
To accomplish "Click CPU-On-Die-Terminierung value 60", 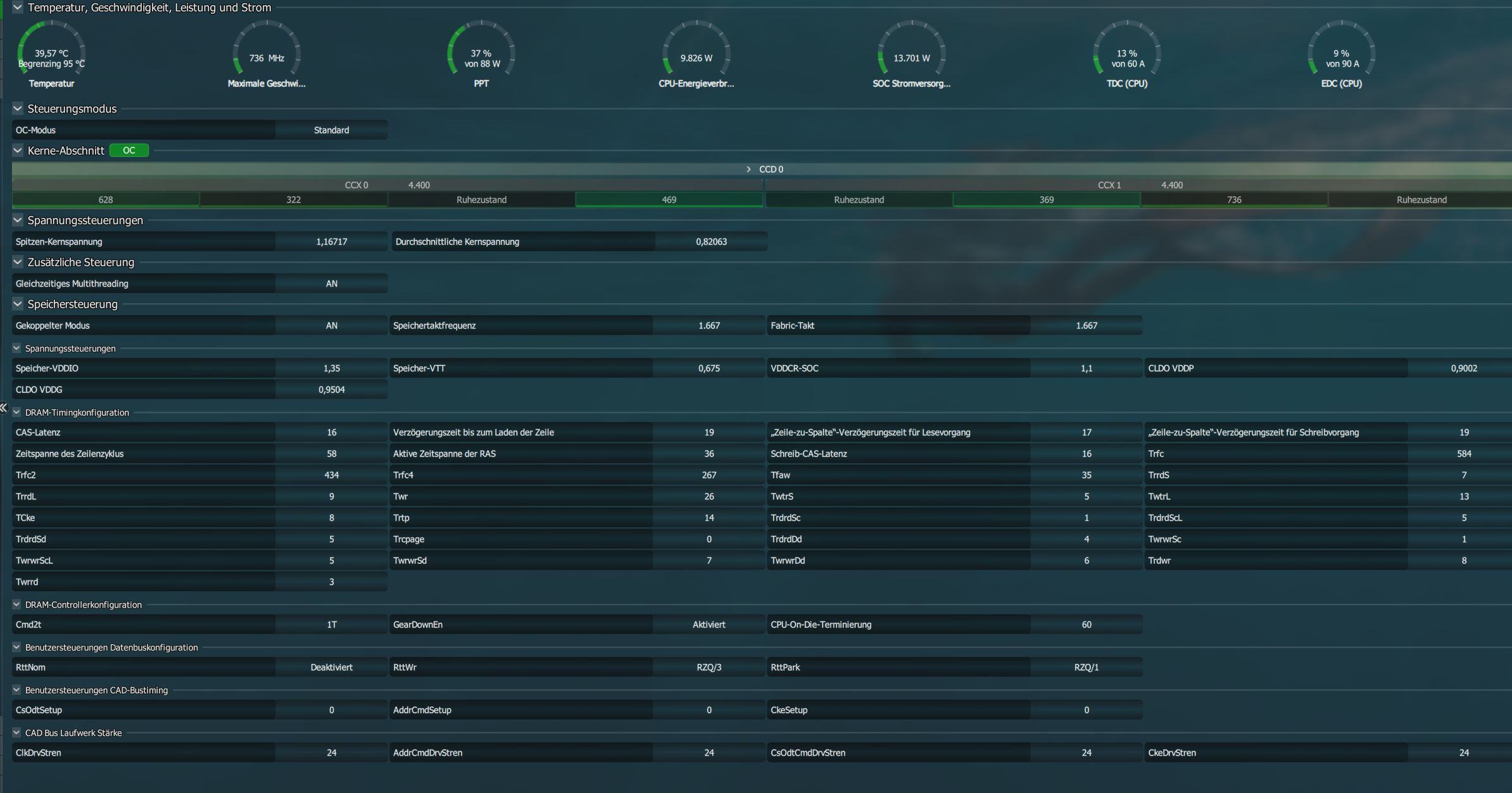I will [x=1087, y=625].
